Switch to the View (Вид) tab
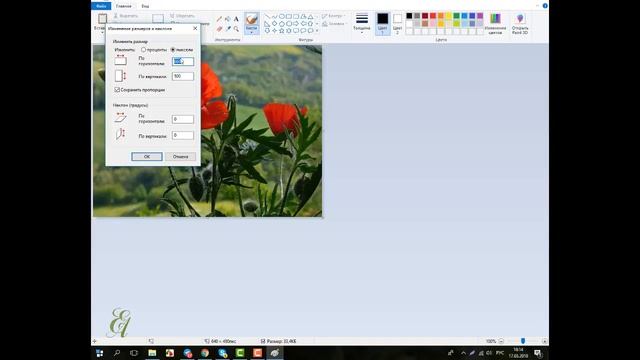This screenshot has height=360, width=640. 145,6
